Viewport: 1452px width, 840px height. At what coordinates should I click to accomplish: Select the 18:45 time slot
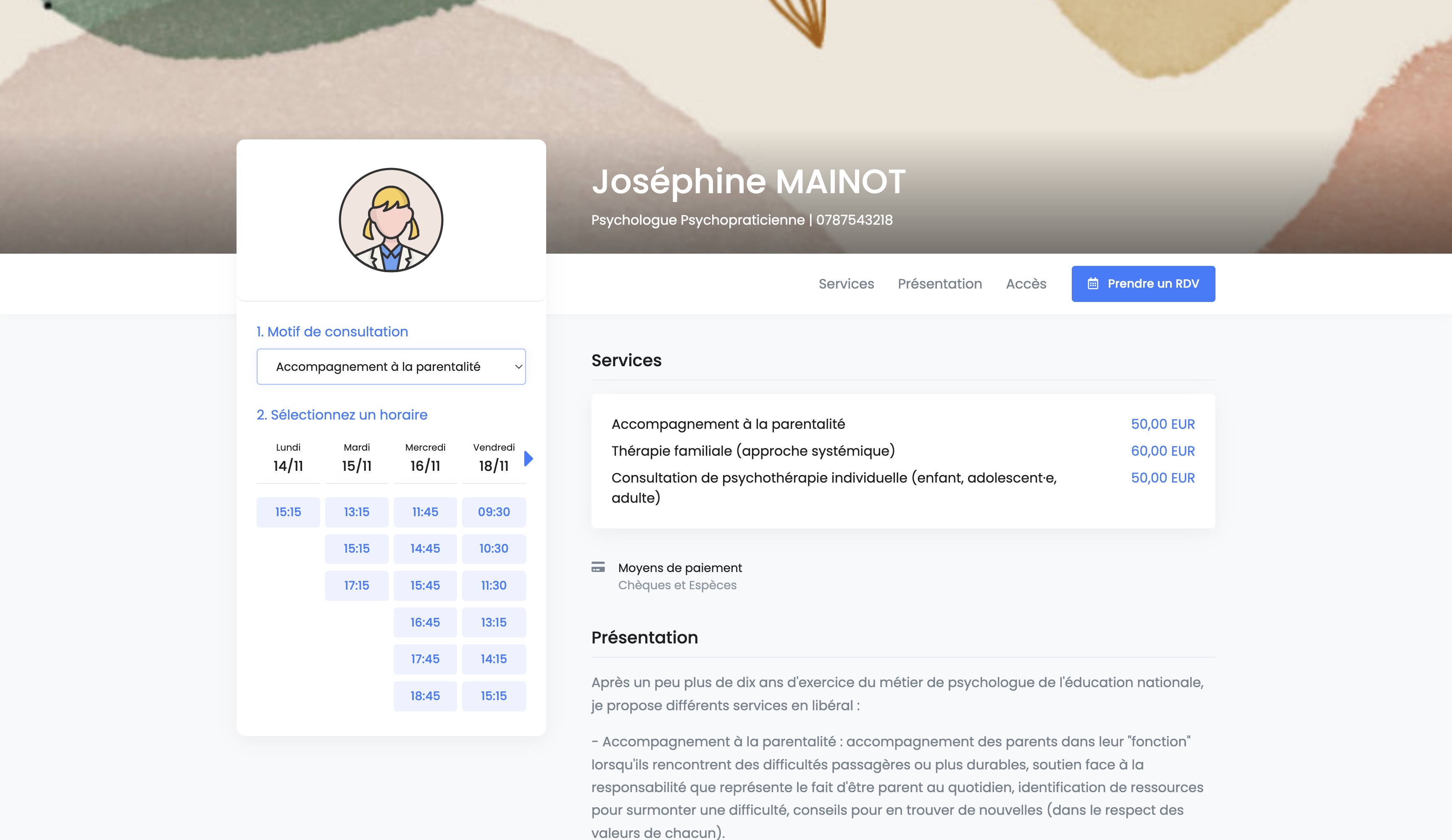pyautogui.click(x=425, y=696)
